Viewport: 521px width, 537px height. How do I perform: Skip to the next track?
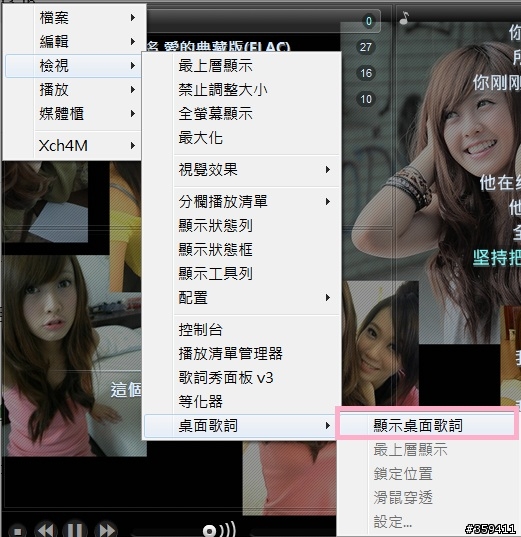[106, 530]
